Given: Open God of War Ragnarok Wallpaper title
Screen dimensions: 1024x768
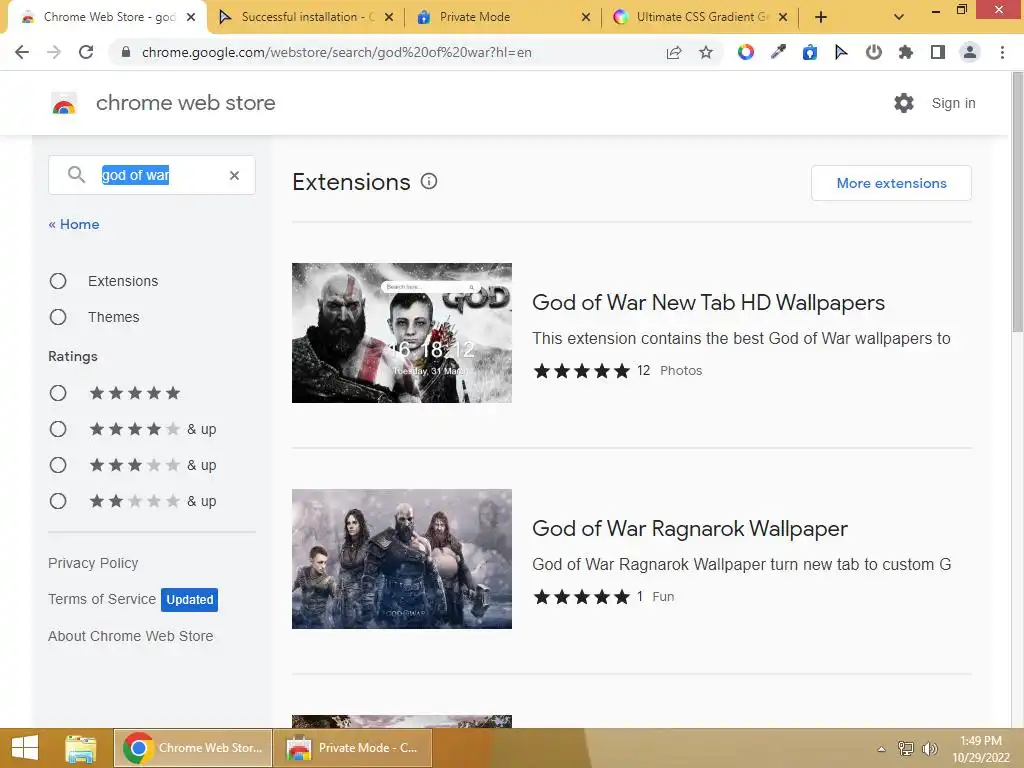Looking at the screenshot, I should [690, 528].
